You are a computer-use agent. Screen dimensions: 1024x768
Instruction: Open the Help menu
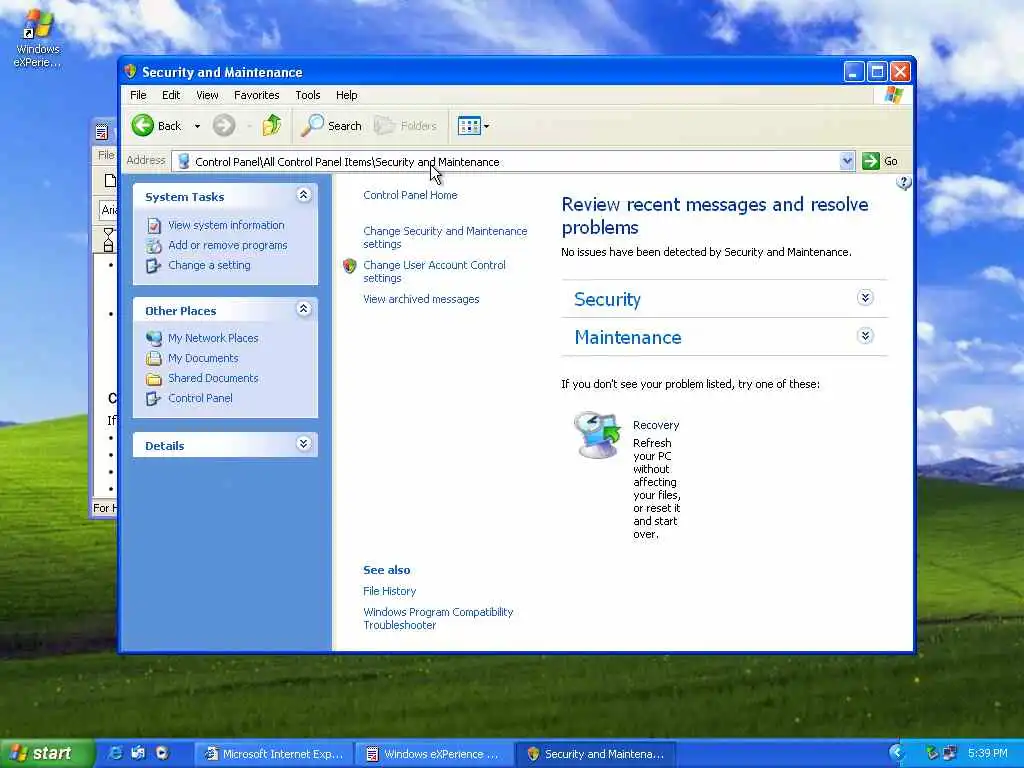[347, 95]
